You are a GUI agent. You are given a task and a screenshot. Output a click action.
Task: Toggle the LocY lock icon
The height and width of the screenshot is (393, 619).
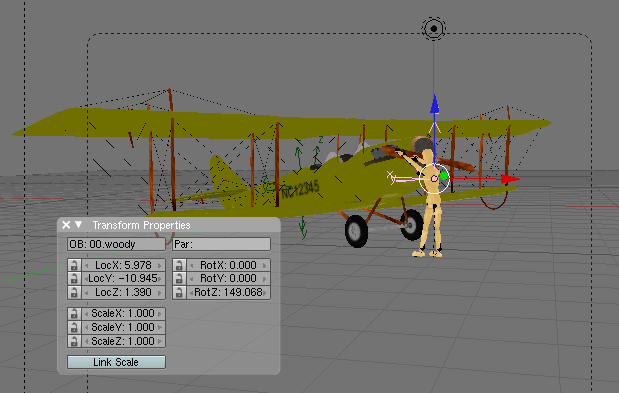tap(74, 279)
